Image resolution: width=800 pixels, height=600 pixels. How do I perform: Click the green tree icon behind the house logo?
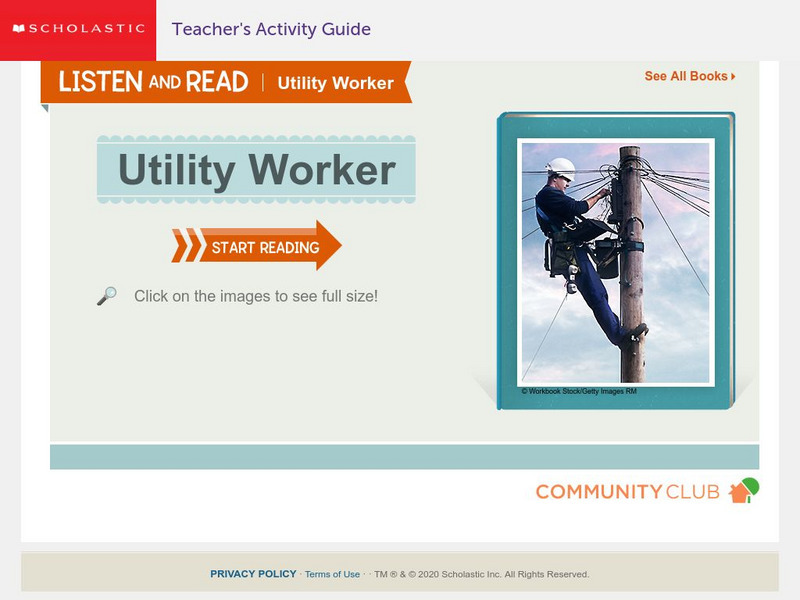(751, 484)
